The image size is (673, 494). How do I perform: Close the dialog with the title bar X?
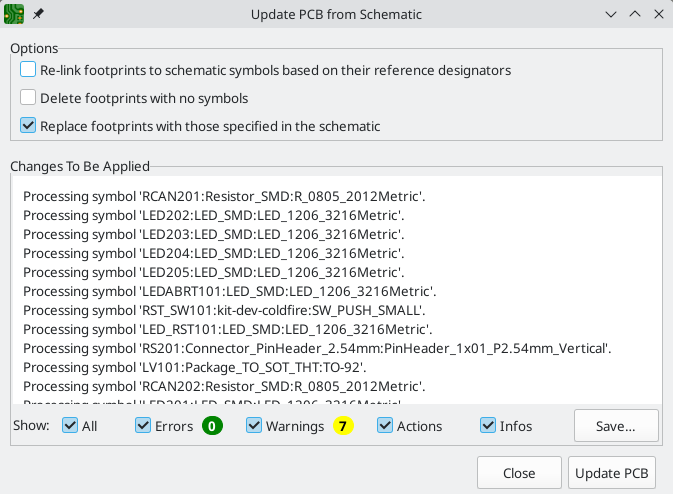(658, 15)
